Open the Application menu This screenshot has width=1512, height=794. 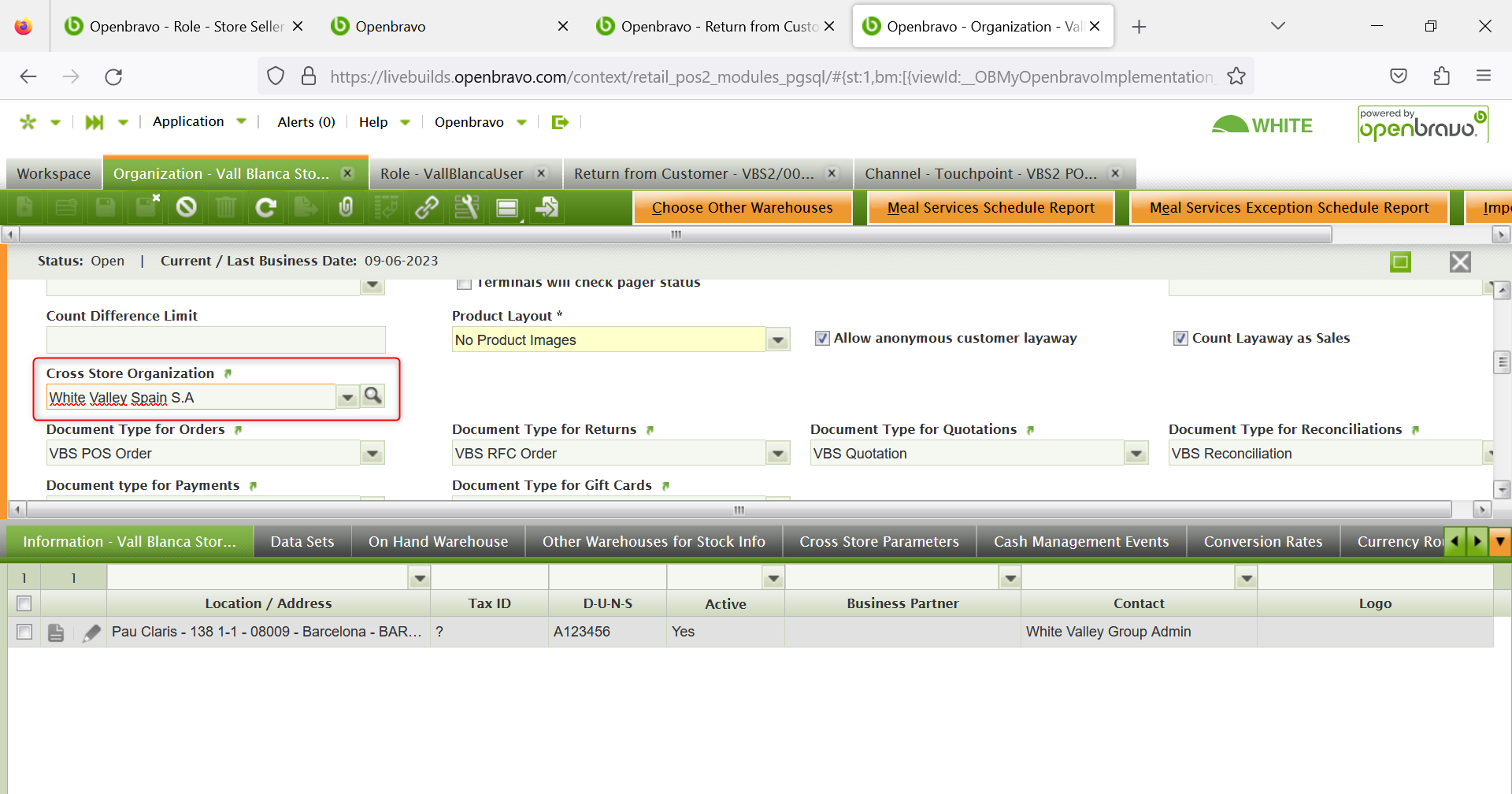[x=188, y=121]
